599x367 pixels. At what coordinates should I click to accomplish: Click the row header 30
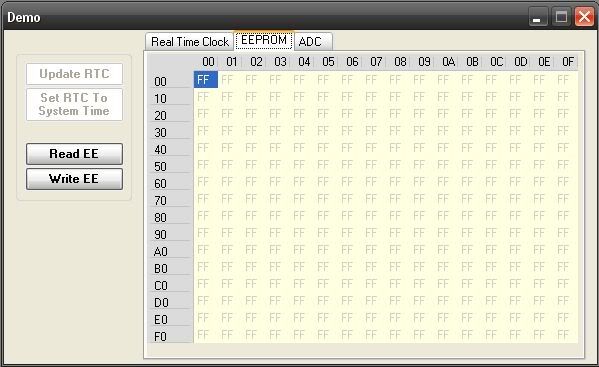170,131
